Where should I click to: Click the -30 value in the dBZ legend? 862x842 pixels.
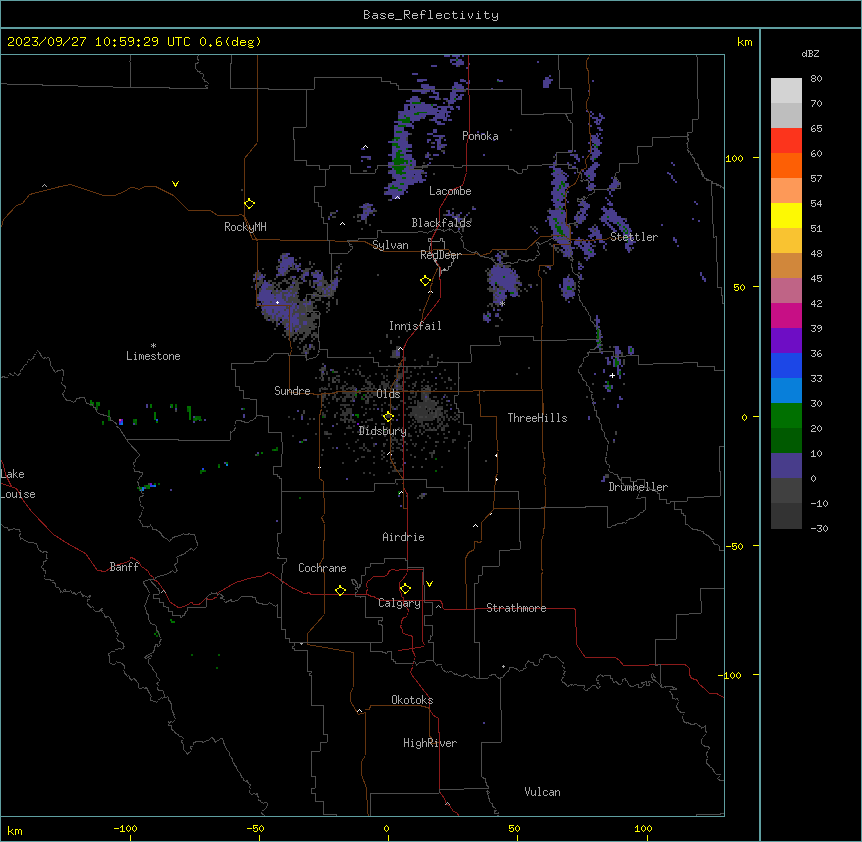point(819,529)
